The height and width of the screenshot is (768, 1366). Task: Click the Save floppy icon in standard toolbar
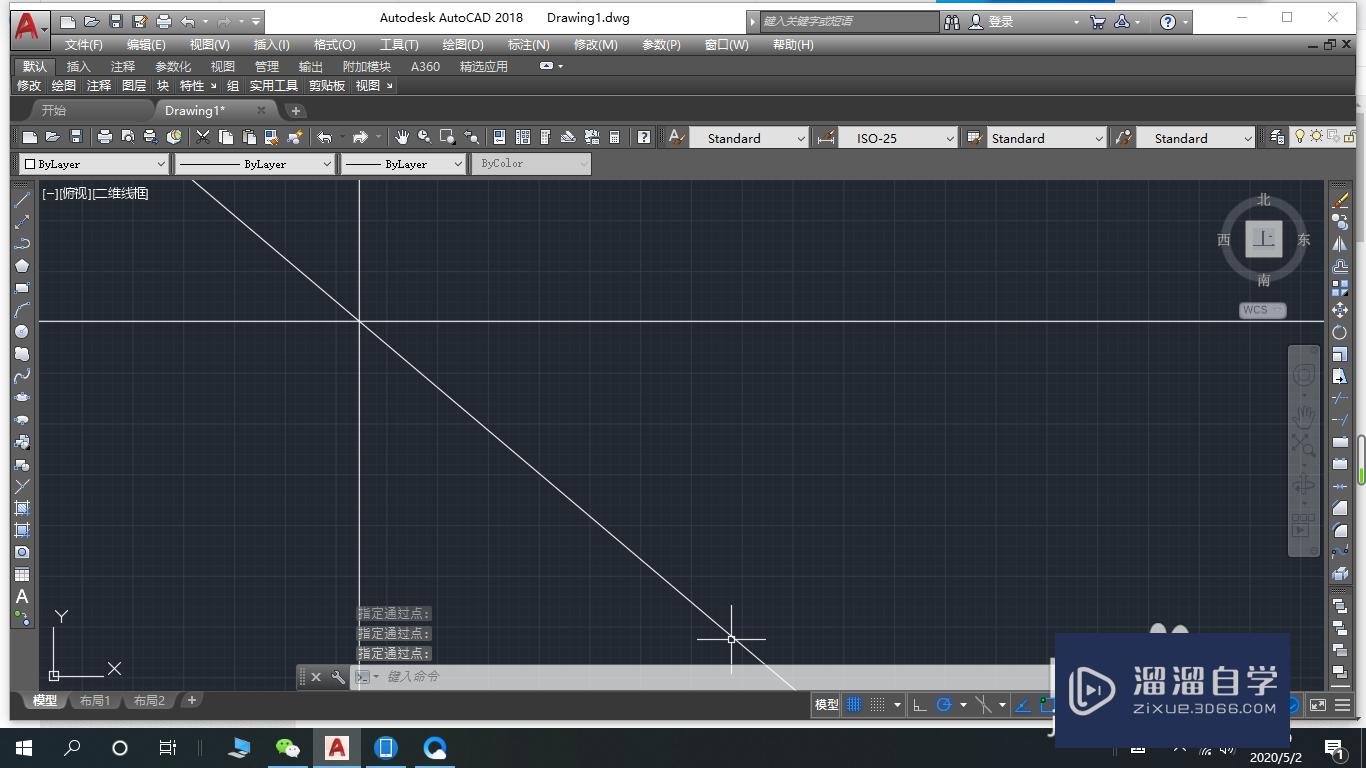(x=75, y=137)
